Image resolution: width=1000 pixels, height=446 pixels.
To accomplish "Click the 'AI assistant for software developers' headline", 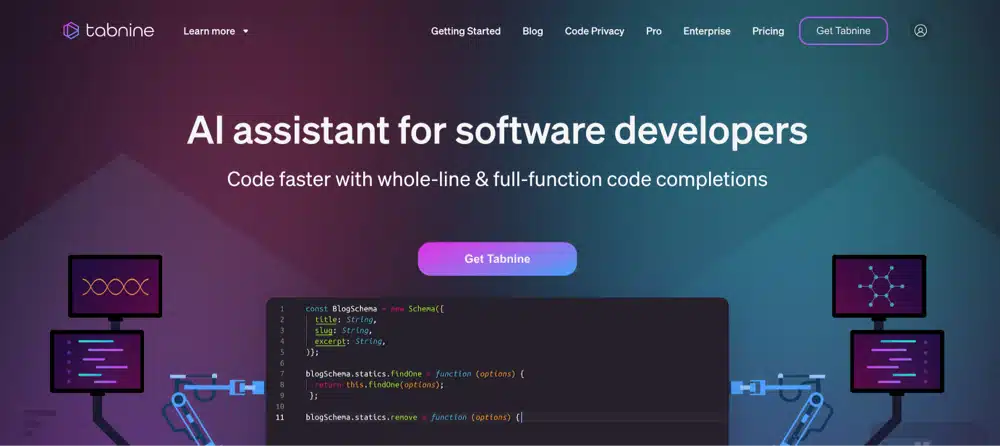I will pos(497,131).
